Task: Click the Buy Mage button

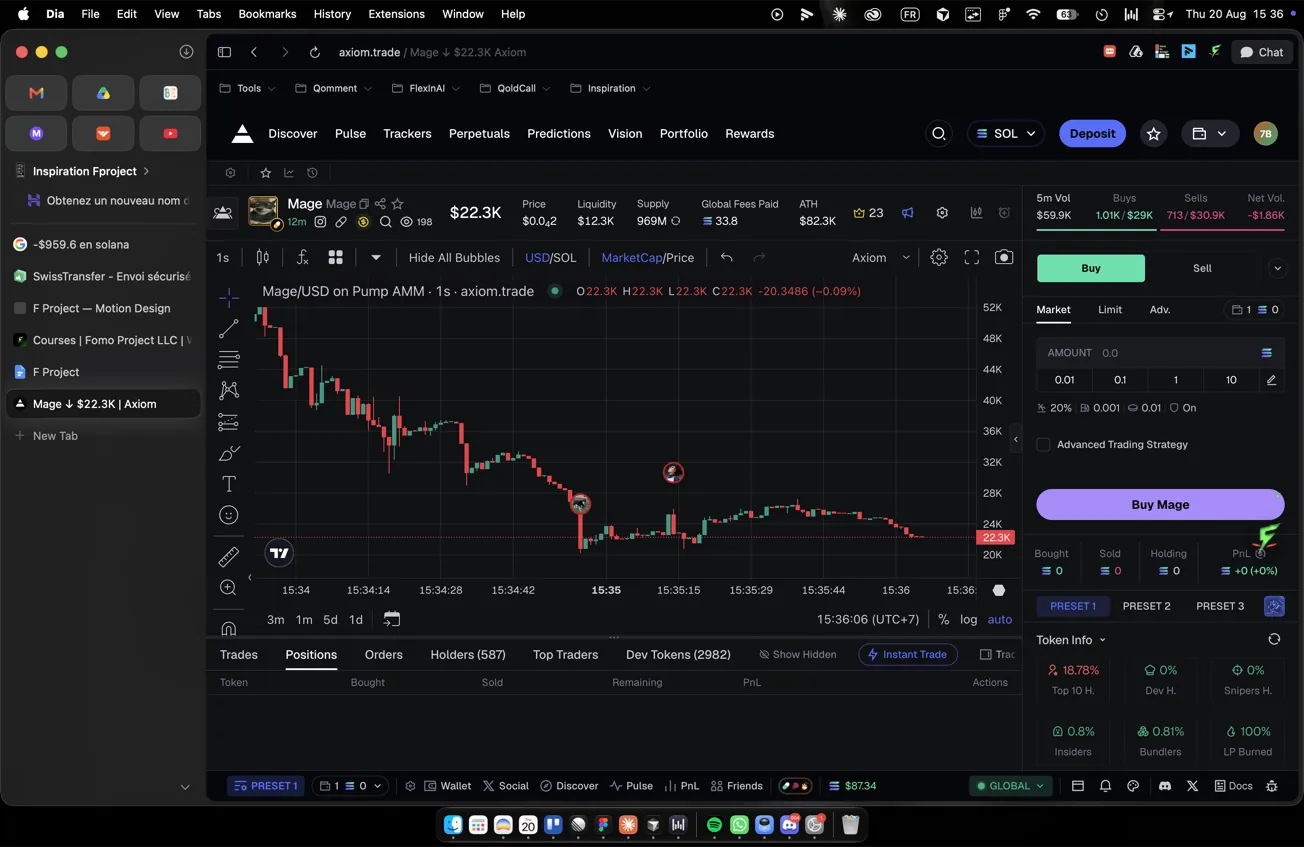Action: pyautogui.click(x=1160, y=504)
